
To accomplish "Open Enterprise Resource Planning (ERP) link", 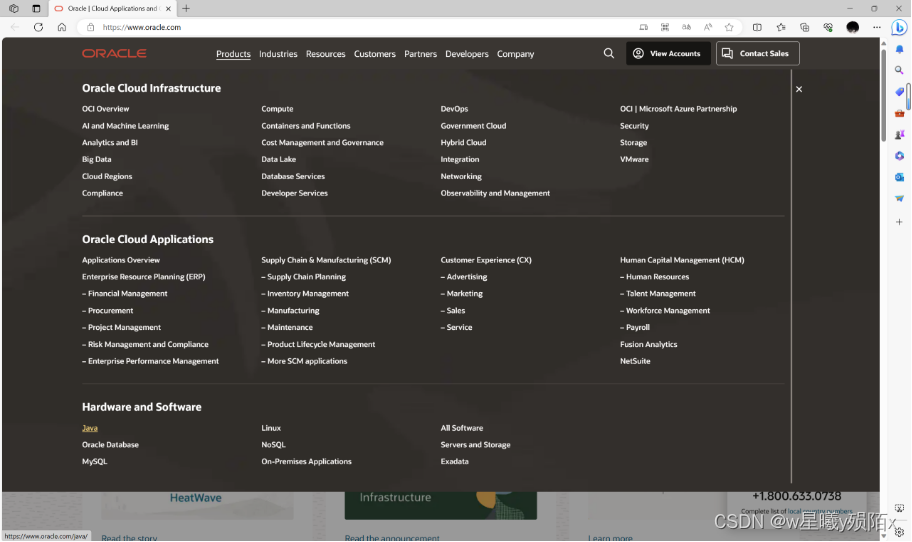I will [x=144, y=277].
